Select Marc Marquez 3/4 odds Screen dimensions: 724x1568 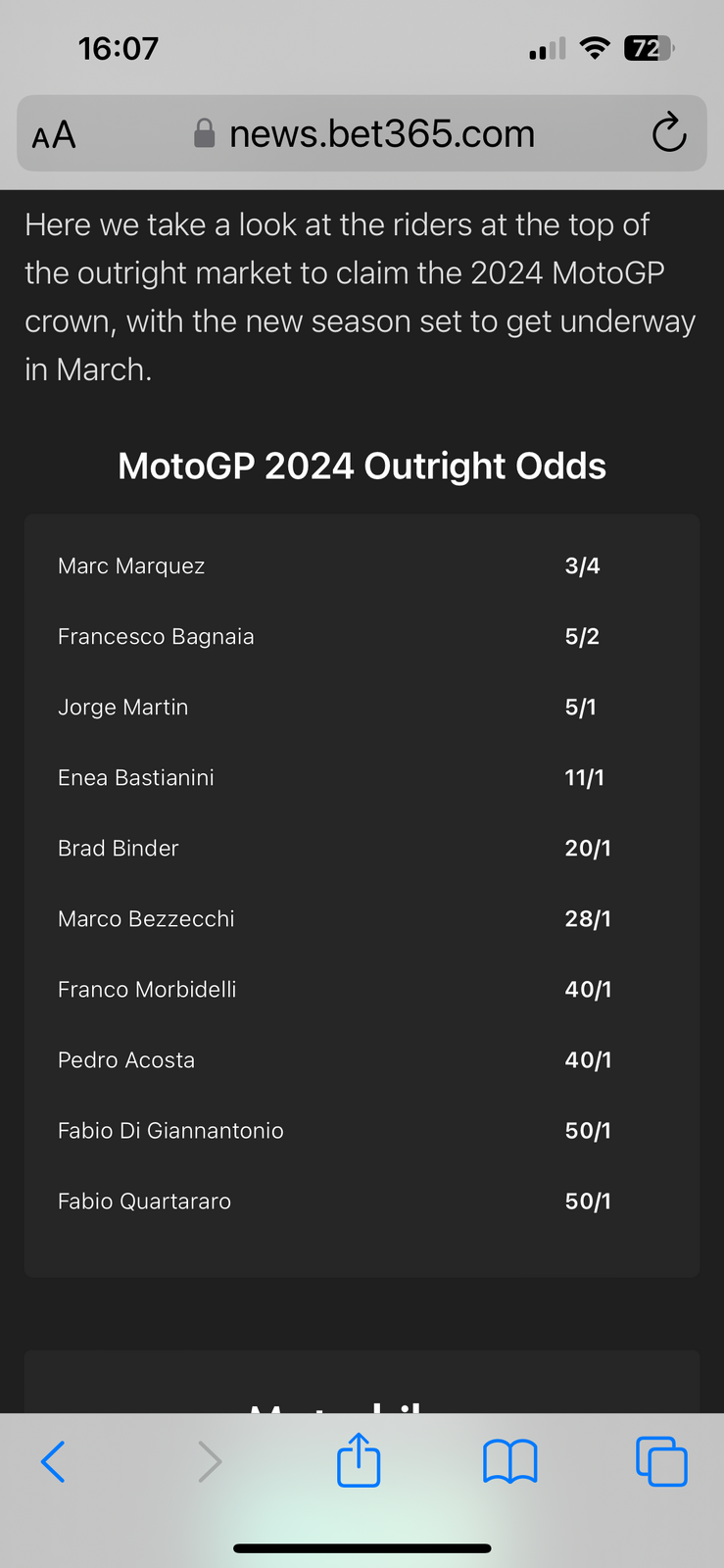click(582, 566)
